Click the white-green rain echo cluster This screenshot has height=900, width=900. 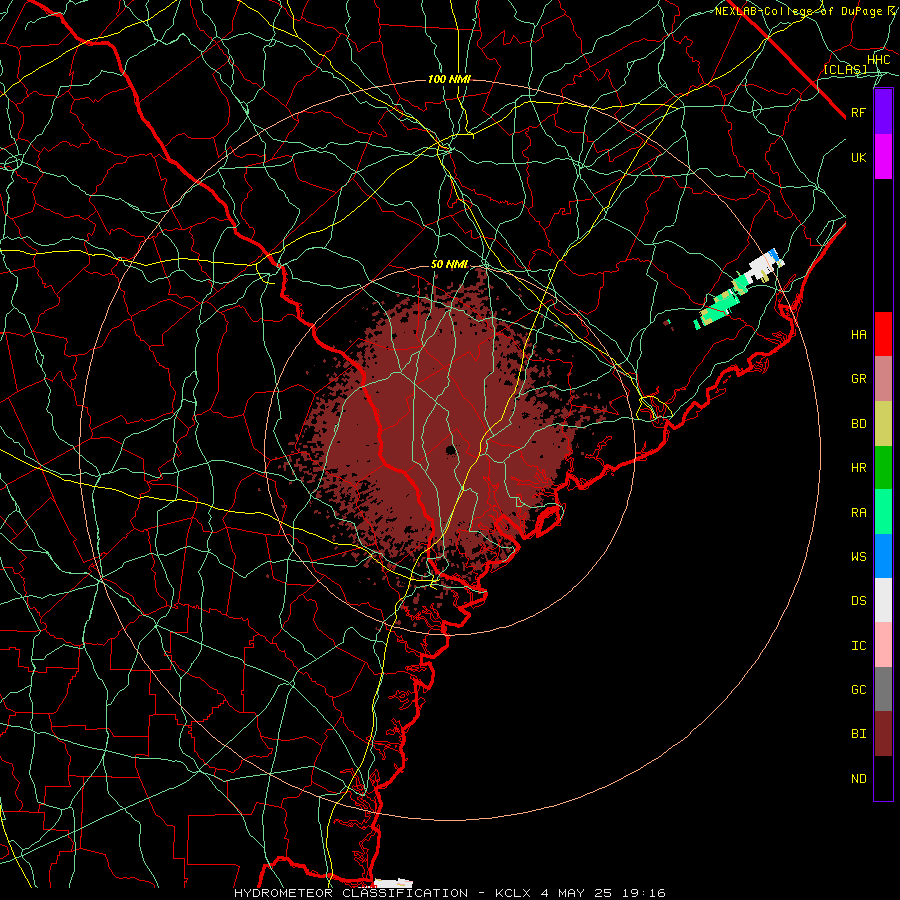739,287
